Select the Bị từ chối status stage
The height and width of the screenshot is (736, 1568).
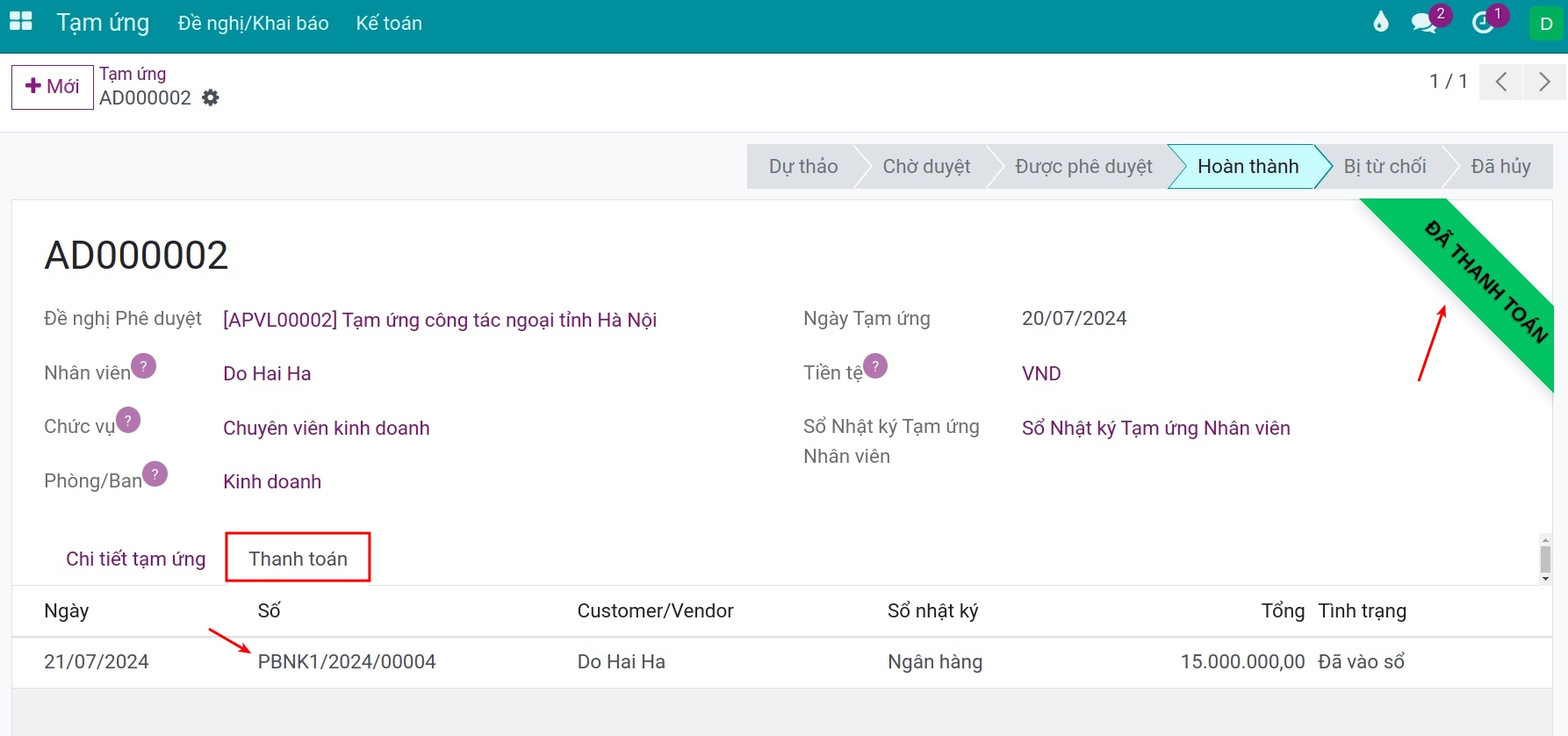(x=1385, y=167)
